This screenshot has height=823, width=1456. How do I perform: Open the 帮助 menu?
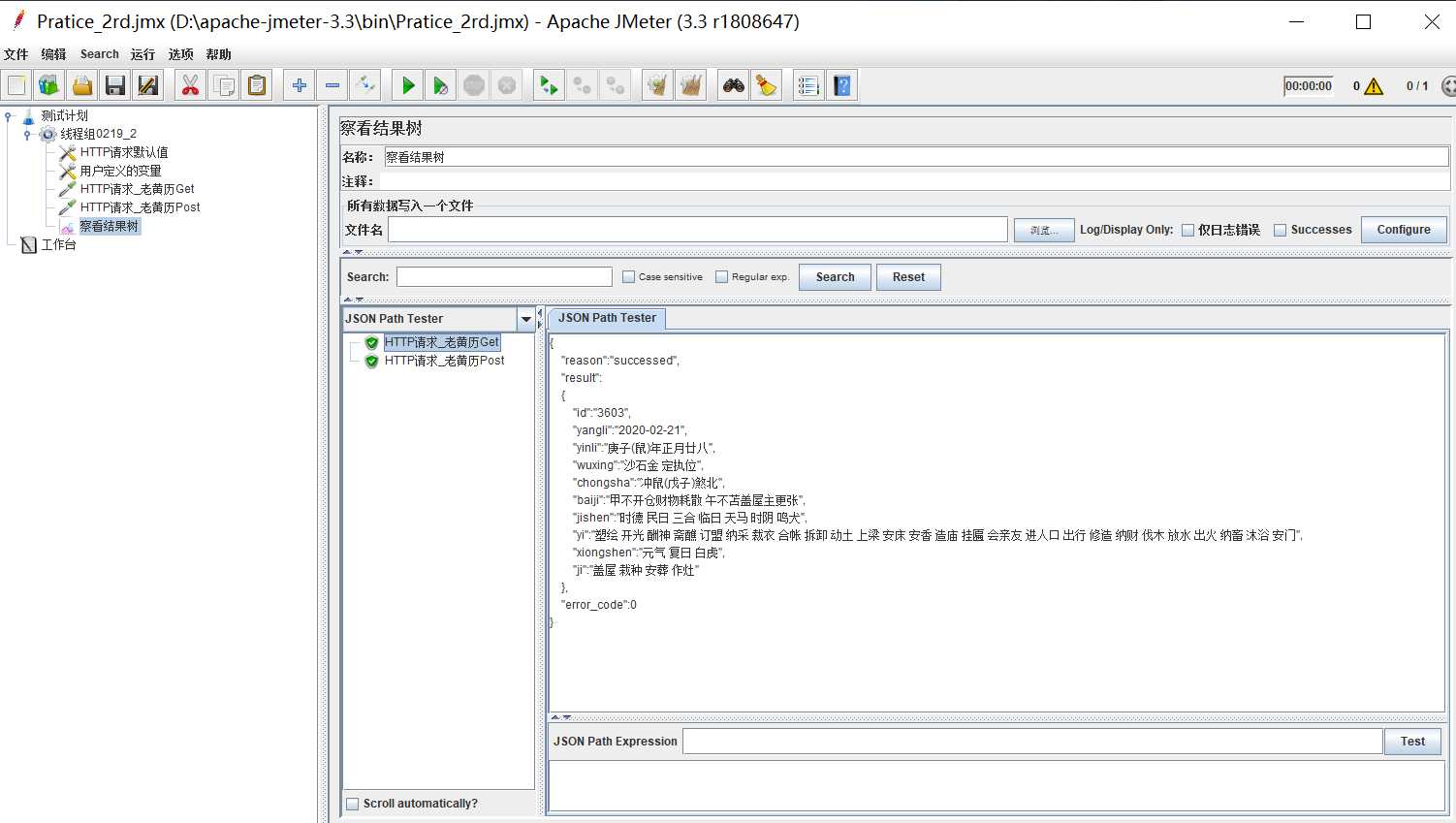coord(219,54)
